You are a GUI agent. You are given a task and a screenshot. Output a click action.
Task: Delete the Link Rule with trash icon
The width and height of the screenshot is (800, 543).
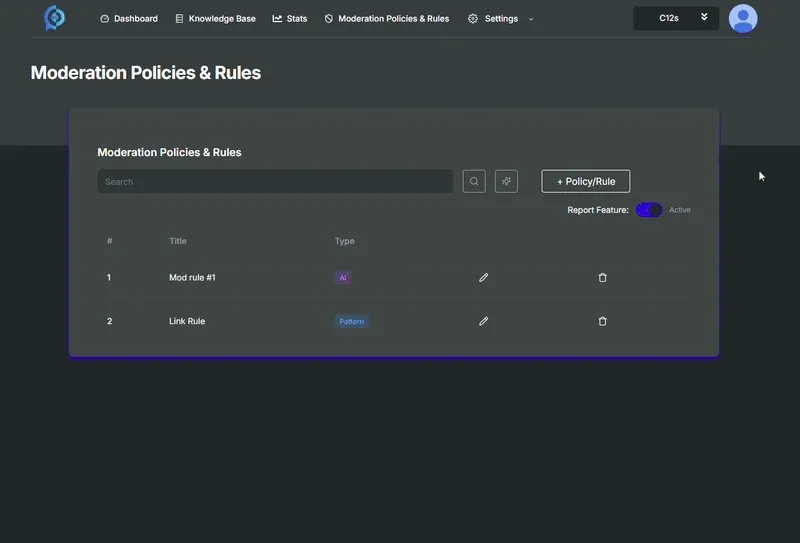602,321
